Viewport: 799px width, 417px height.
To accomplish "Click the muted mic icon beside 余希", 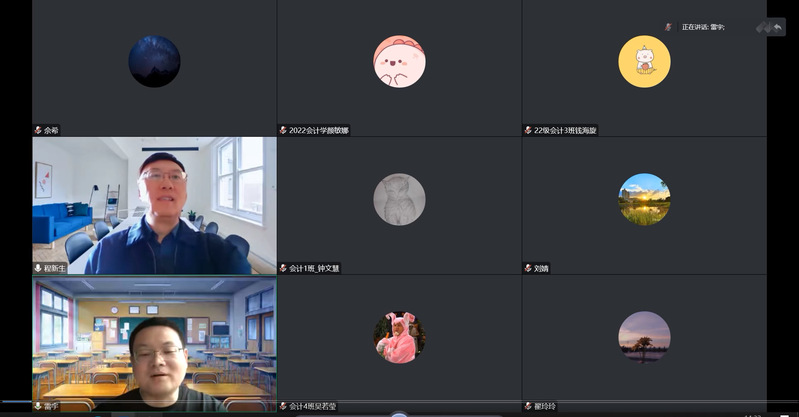I will pos(38,130).
